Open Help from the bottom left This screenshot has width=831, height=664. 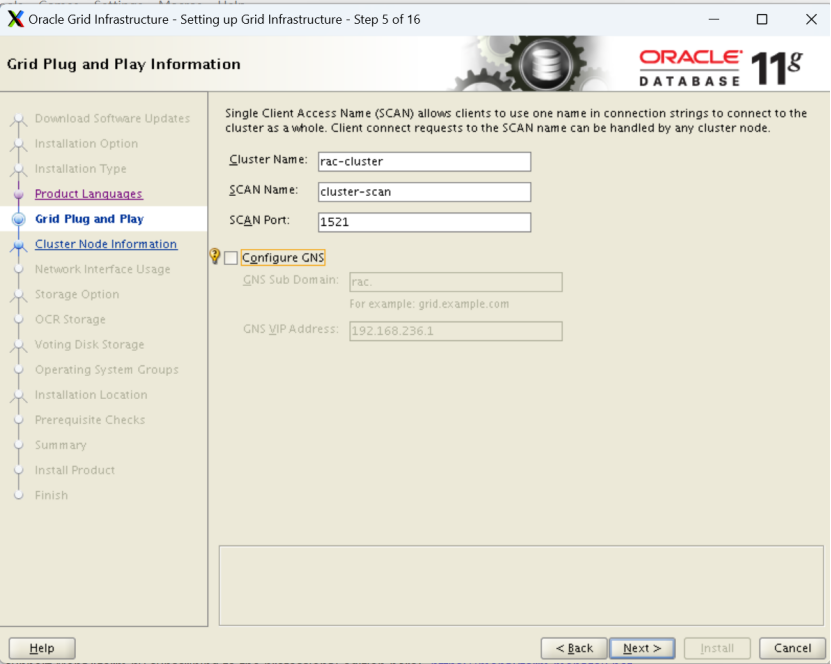coord(41,648)
